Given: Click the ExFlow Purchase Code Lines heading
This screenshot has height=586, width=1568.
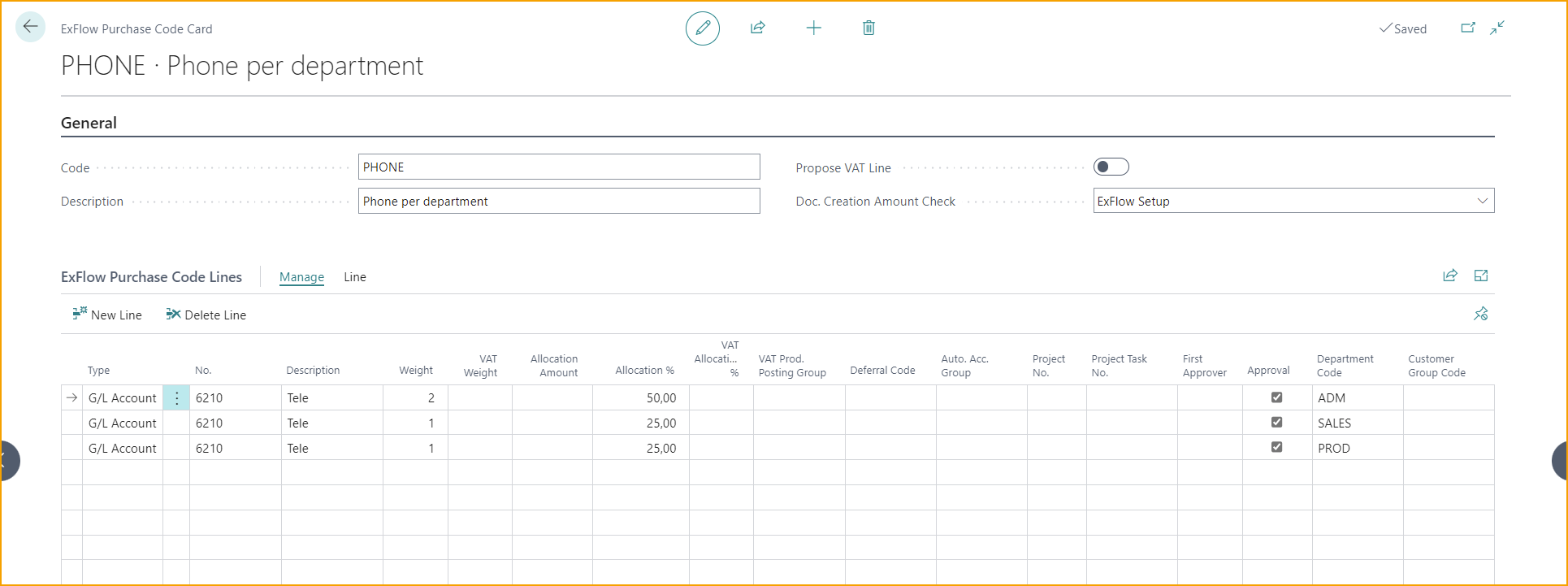Looking at the screenshot, I should (x=151, y=277).
